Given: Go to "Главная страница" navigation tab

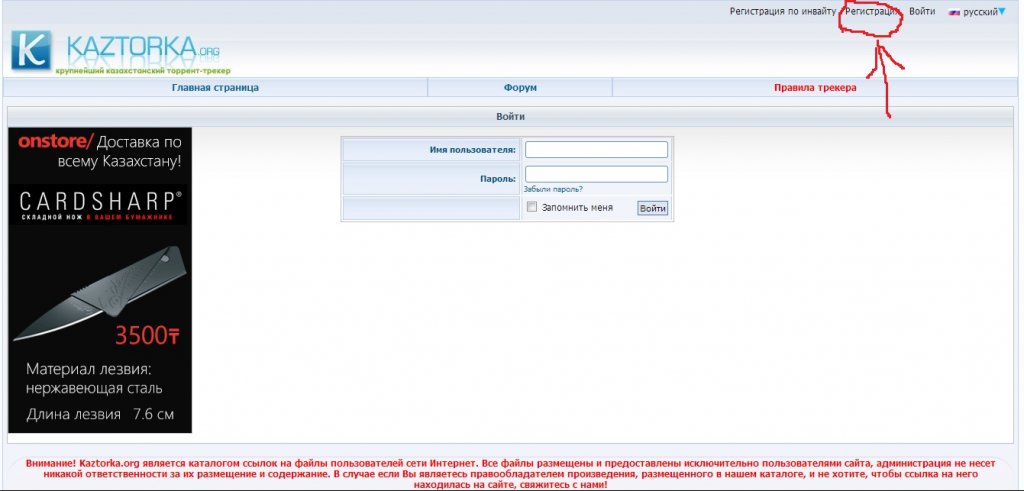Looking at the screenshot, I should click(x=215, y=88).
